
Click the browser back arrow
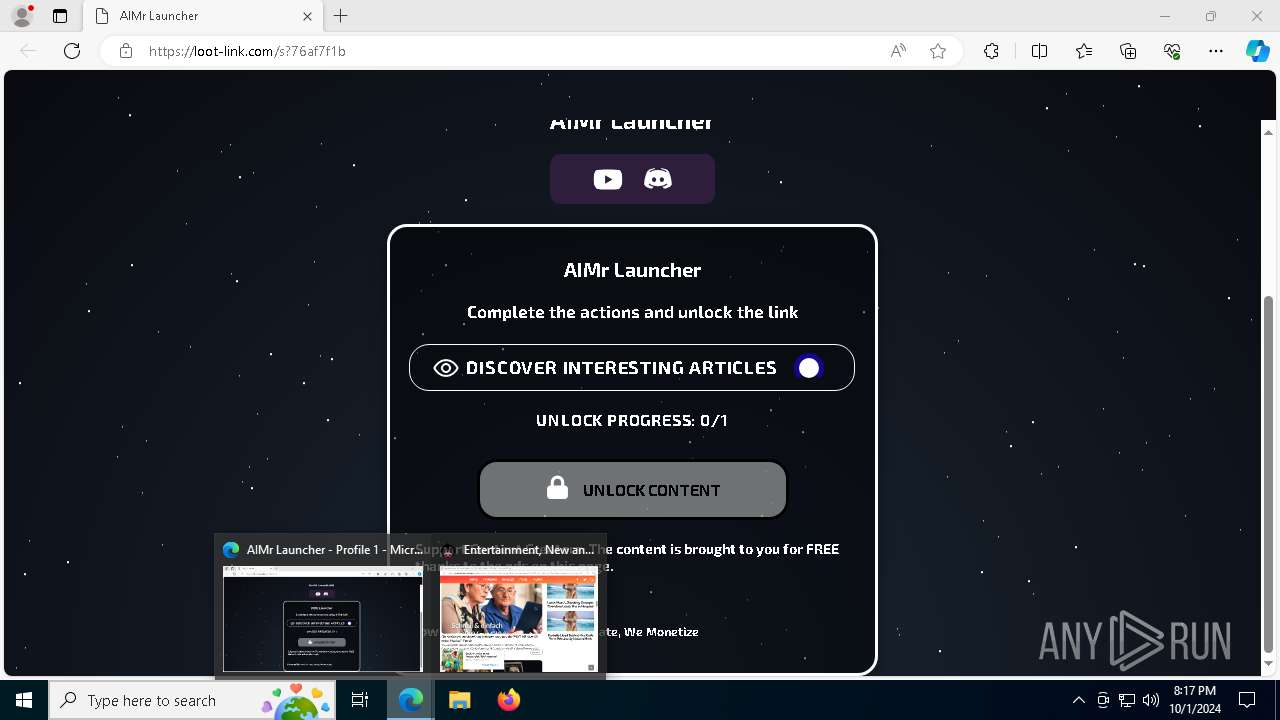(x=28, y=51)
